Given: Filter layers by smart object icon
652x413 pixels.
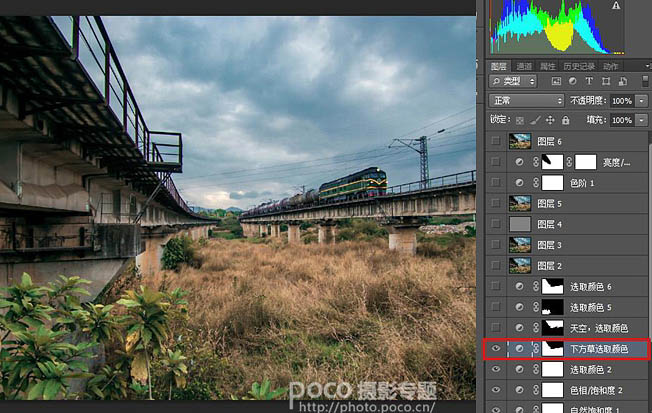Looking at the screenshot, I should [x=622, y=81].
